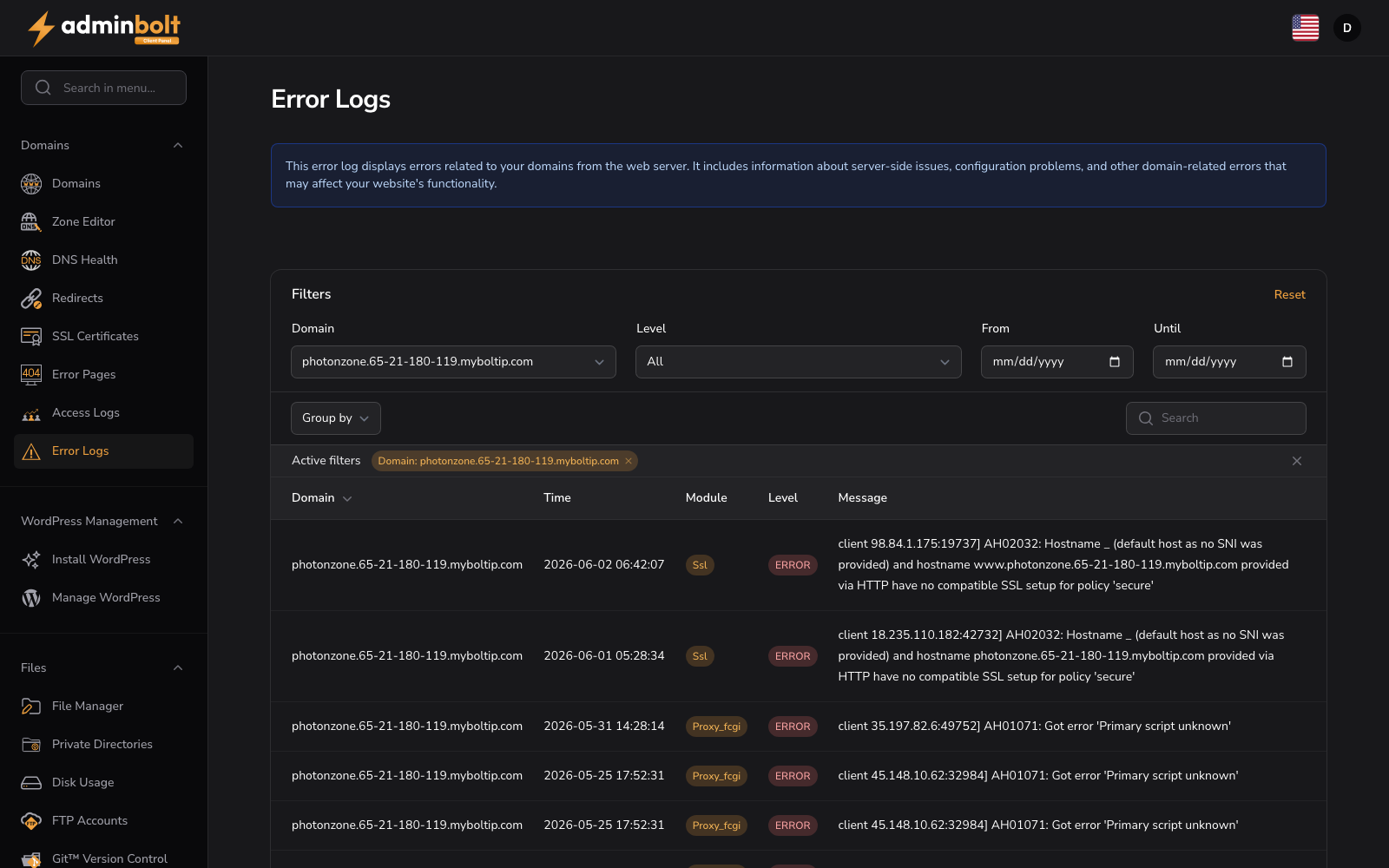Viewport: 1389px width, 868px height.
Task: Open the Error Pages menu entry
Action: 103,374
